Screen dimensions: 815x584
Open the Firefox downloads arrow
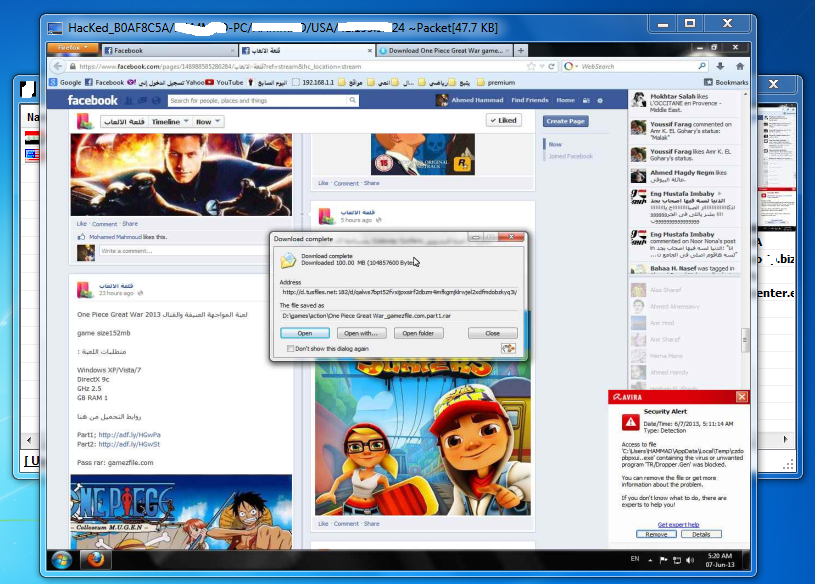720,67
